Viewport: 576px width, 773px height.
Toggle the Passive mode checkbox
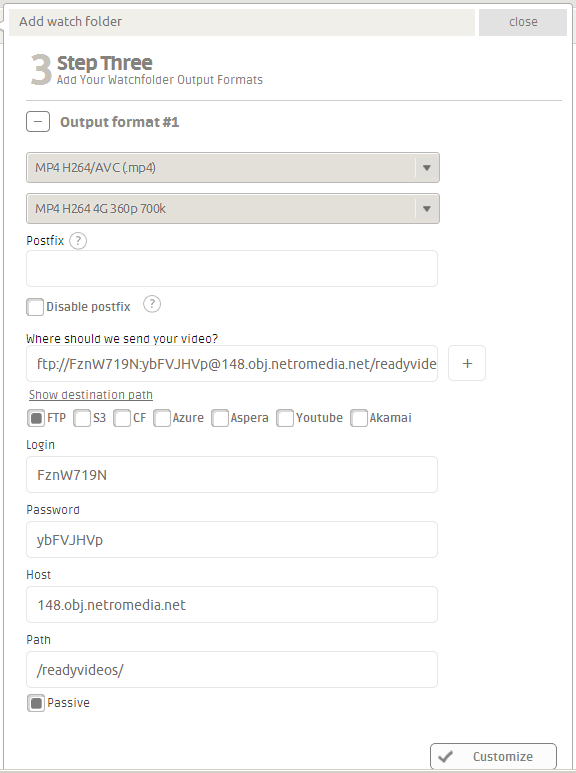(36, 703)
